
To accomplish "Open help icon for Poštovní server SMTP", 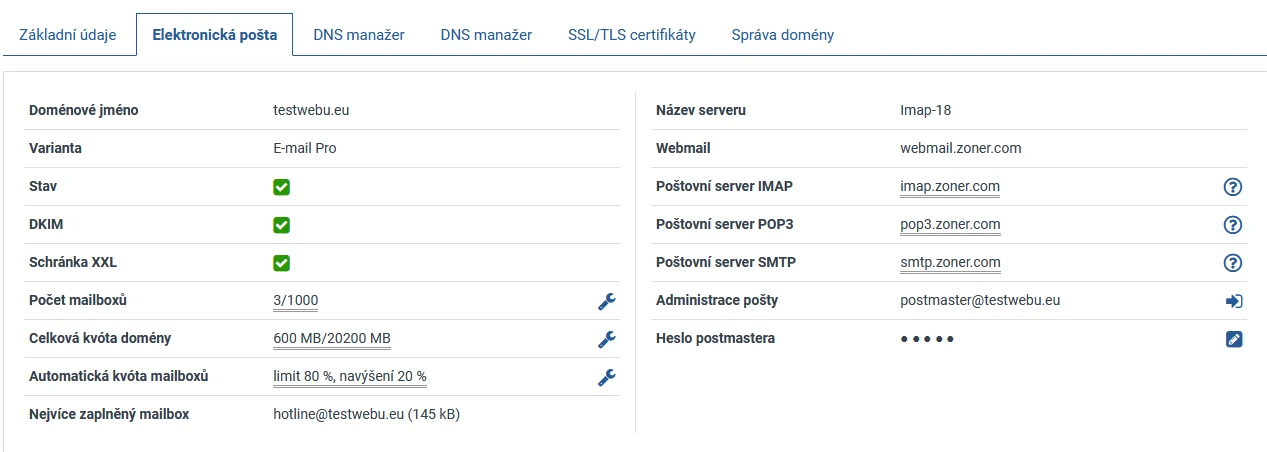I will point(1233,263).
